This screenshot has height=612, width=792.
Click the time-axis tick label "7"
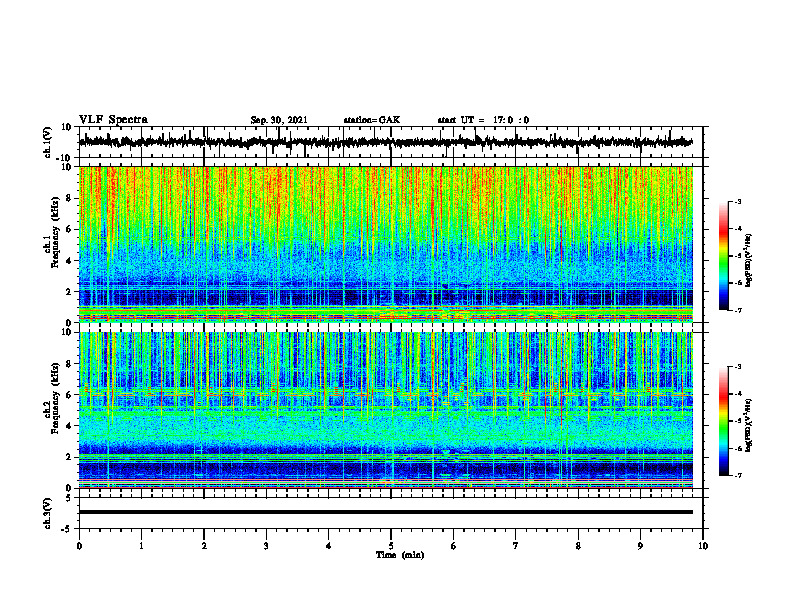(x=516, y=546)
